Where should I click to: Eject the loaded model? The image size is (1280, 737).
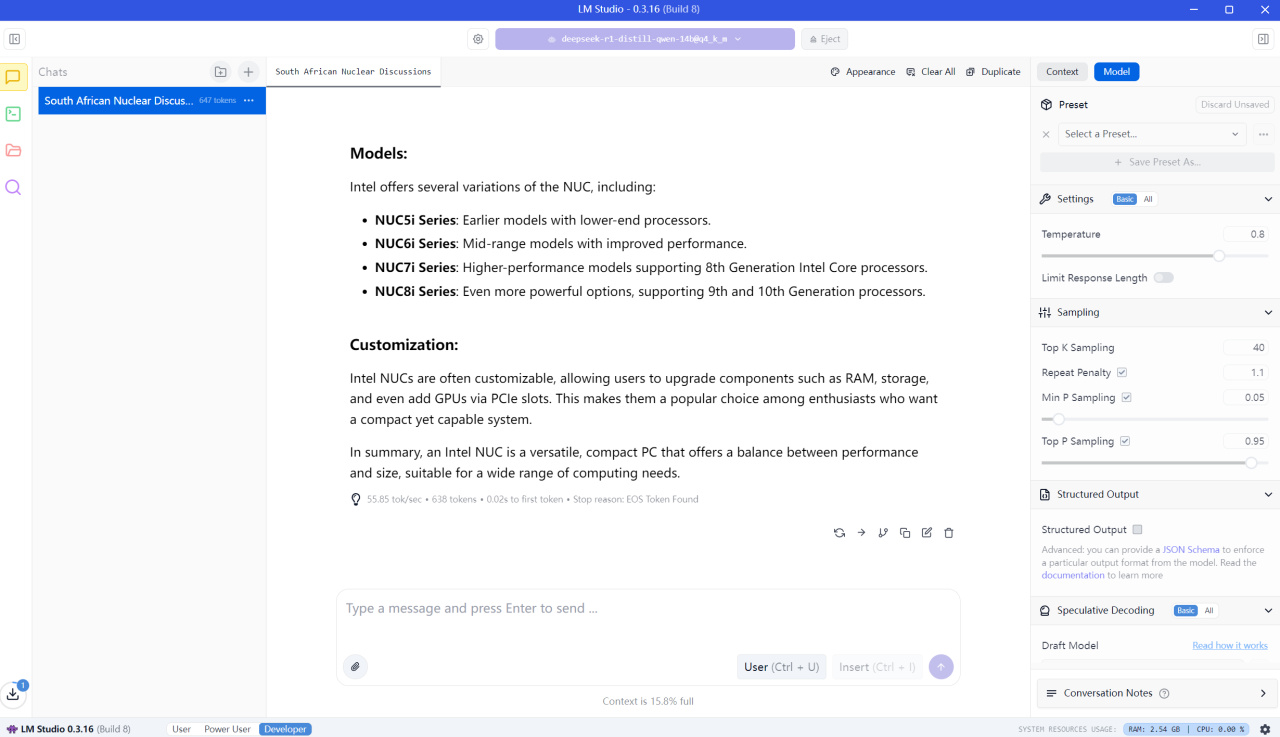pos(824,39)
